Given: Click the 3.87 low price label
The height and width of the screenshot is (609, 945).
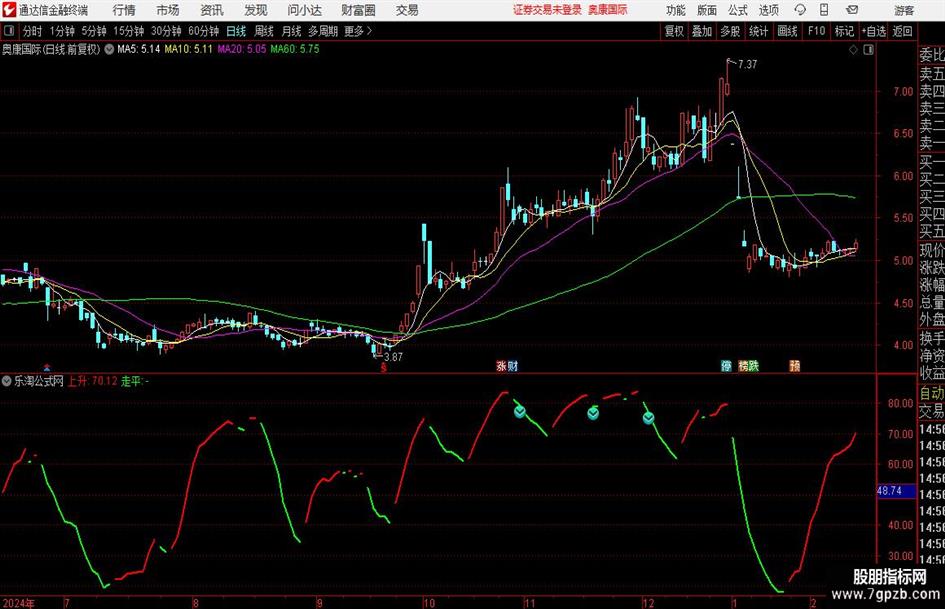Looking at the screenshot, I should [x=393, y=356].
